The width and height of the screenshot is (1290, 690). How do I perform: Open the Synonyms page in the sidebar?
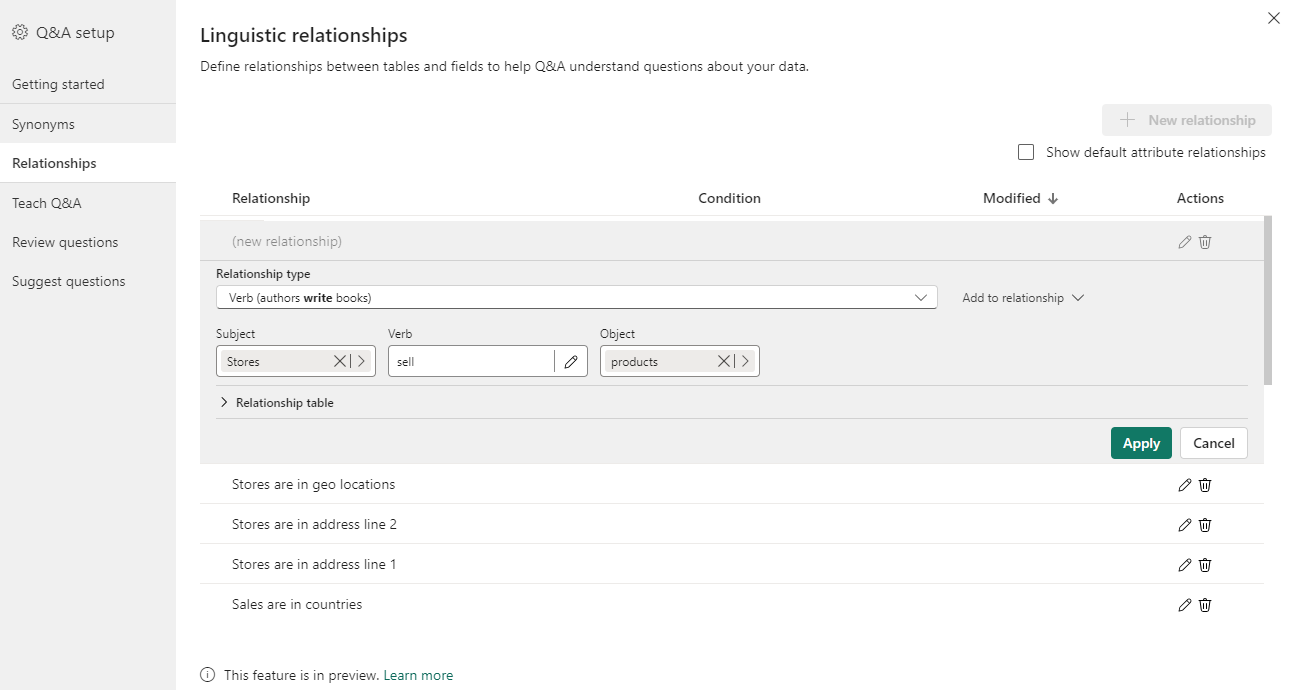point(43,124)
